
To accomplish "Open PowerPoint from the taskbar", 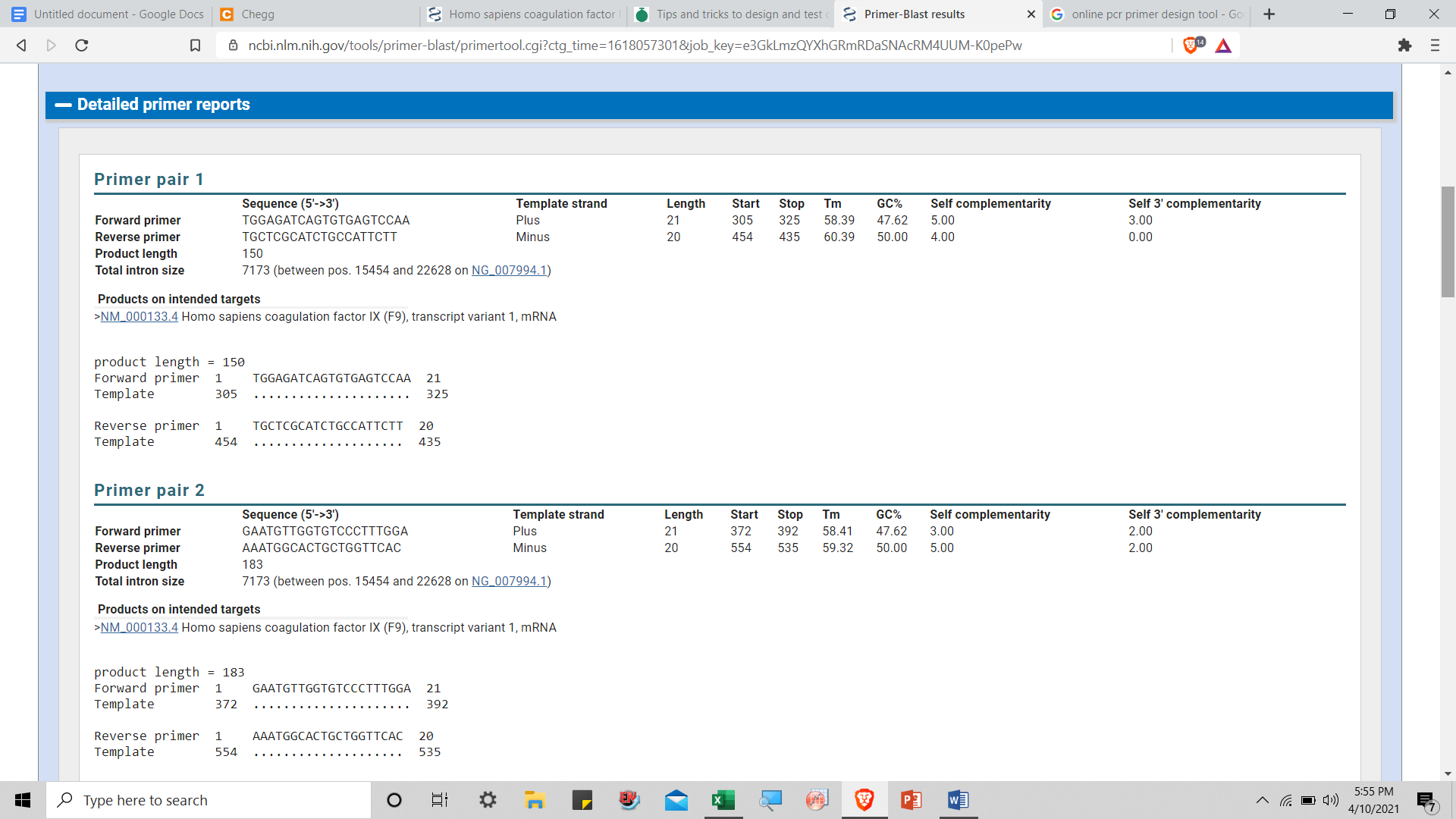I will tap(911, 800).
